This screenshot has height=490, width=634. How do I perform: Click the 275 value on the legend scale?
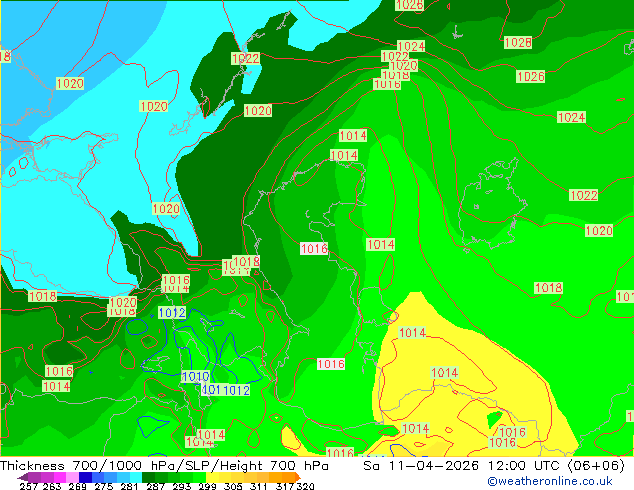(104, 486)
